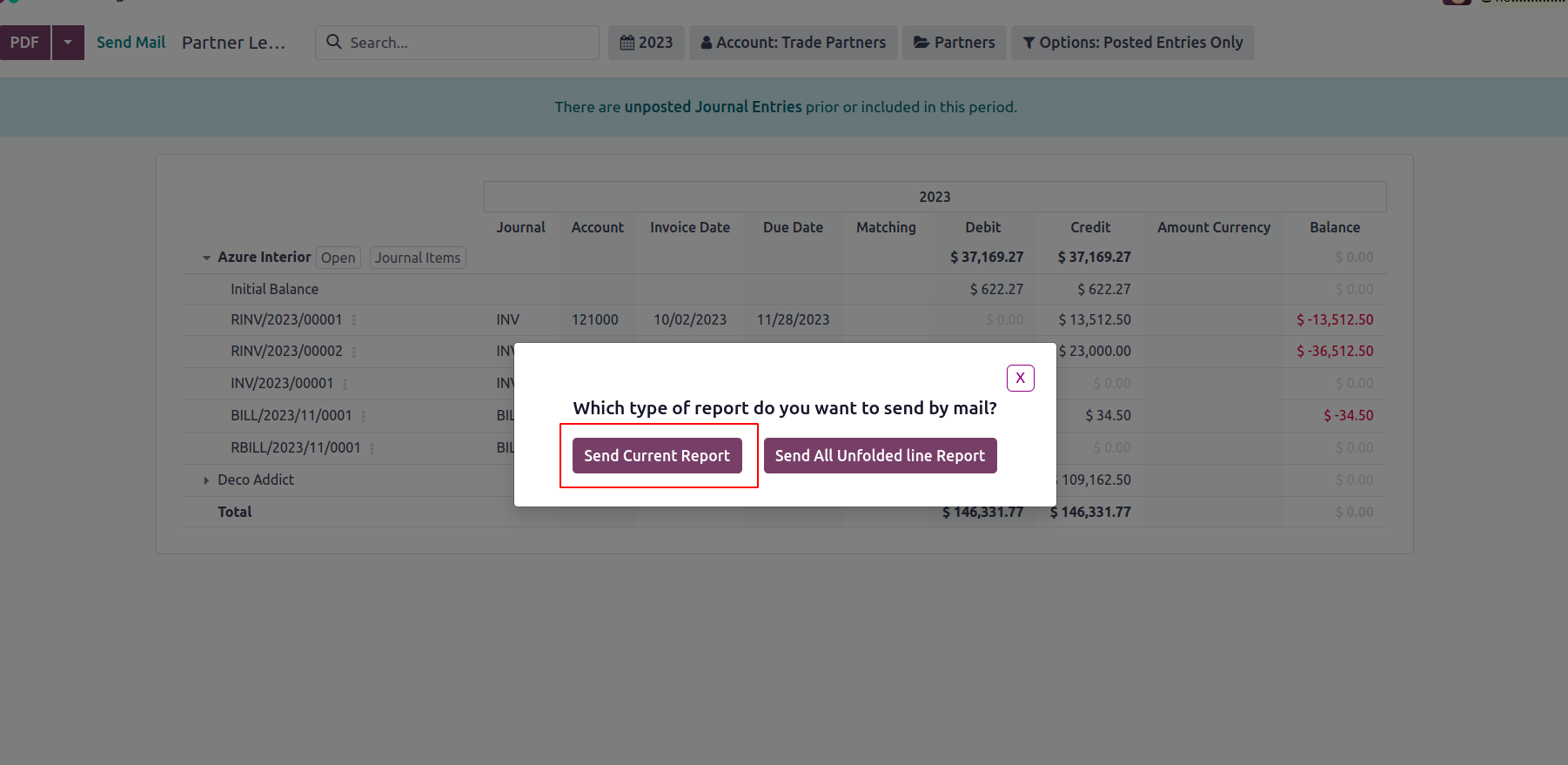1568x765 pixels.
Task: Open kebab menu for RINV/2023/00001
Action: pos(354,320)
